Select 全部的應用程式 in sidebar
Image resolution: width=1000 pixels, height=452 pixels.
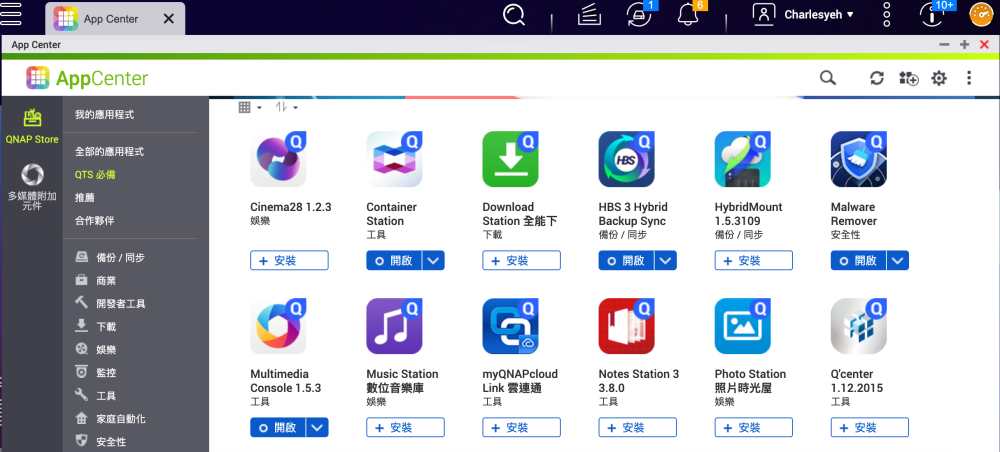pos(109,151)
